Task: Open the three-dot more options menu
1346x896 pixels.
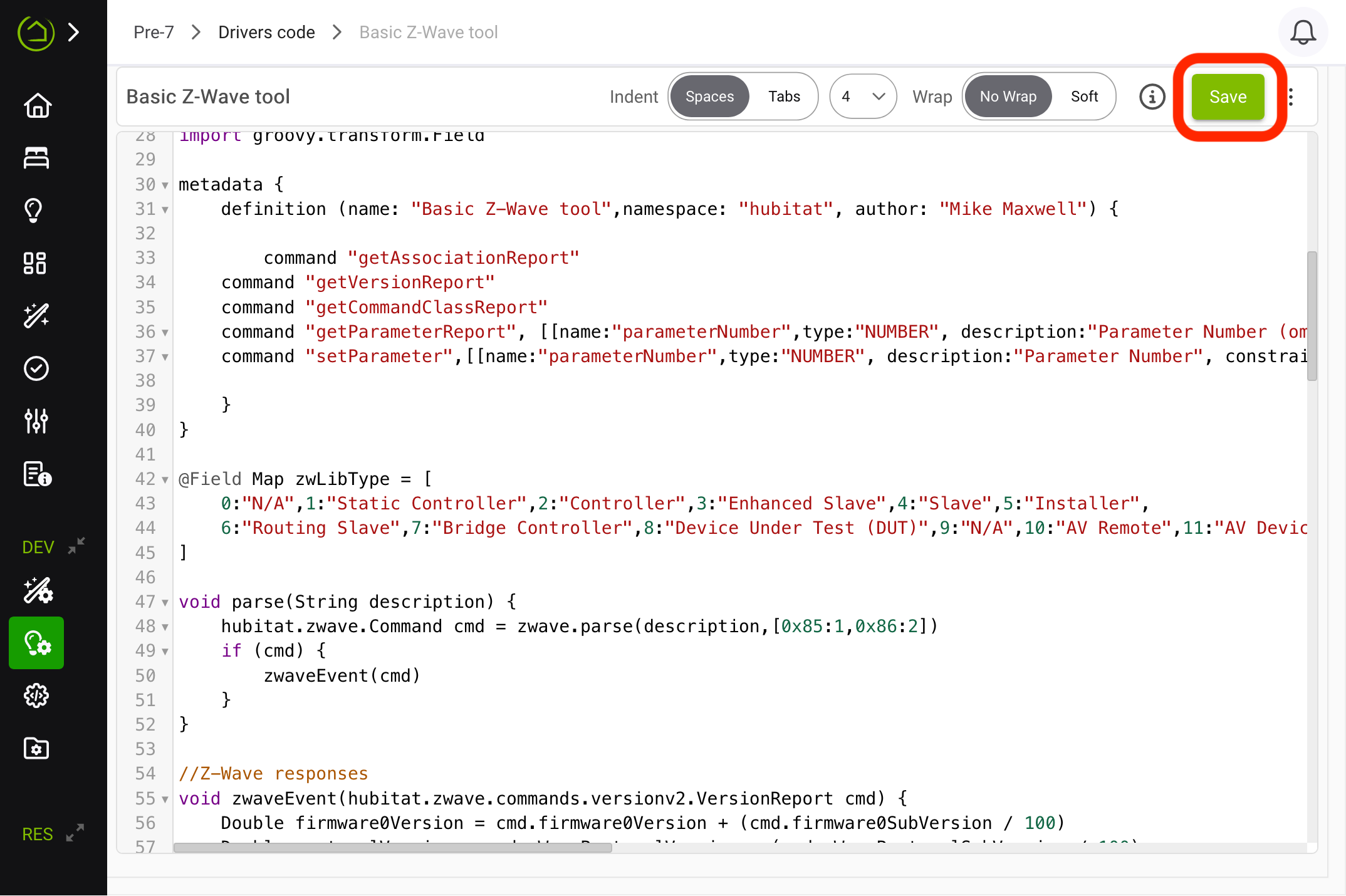Action: click(x=1291, y=96)
